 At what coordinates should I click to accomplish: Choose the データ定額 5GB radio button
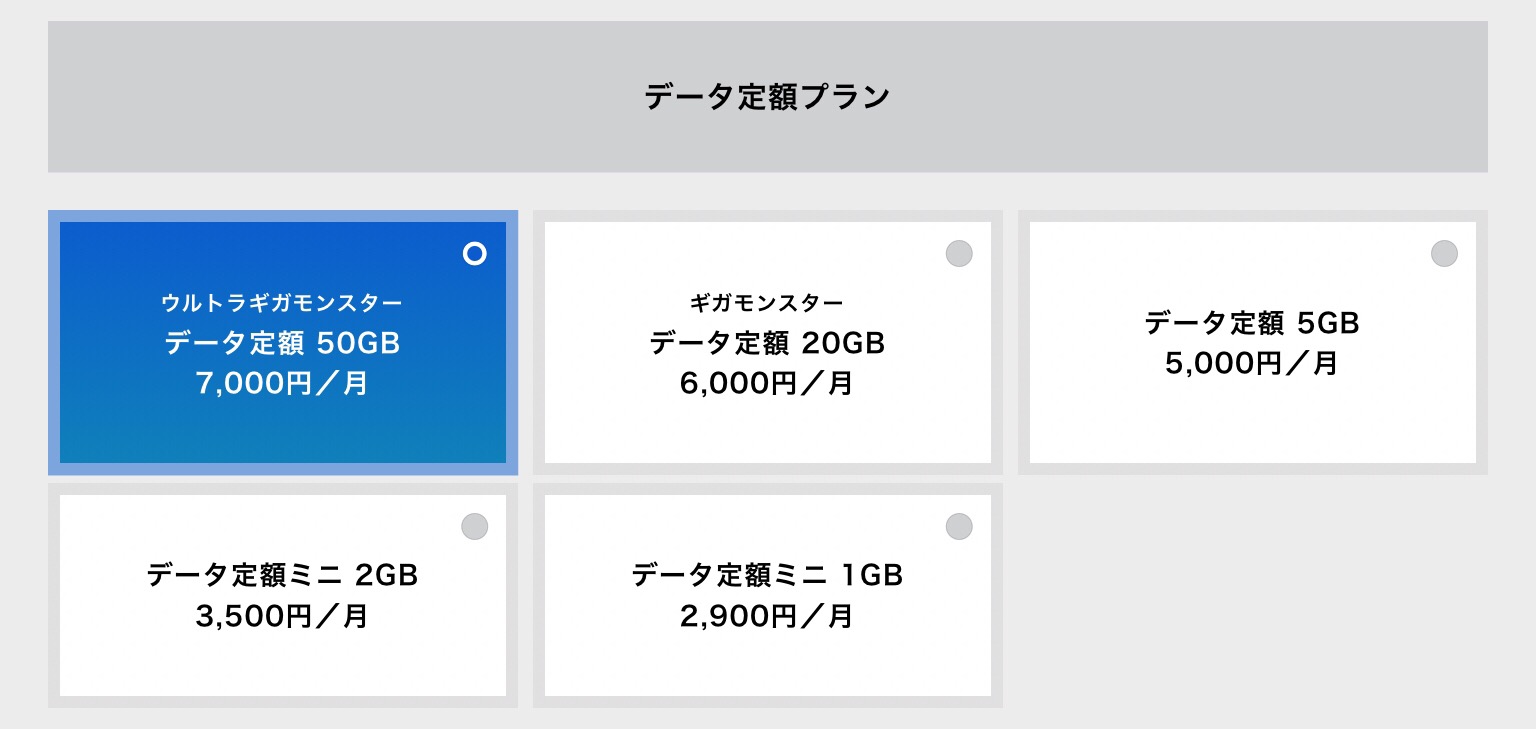[1444, 254]
